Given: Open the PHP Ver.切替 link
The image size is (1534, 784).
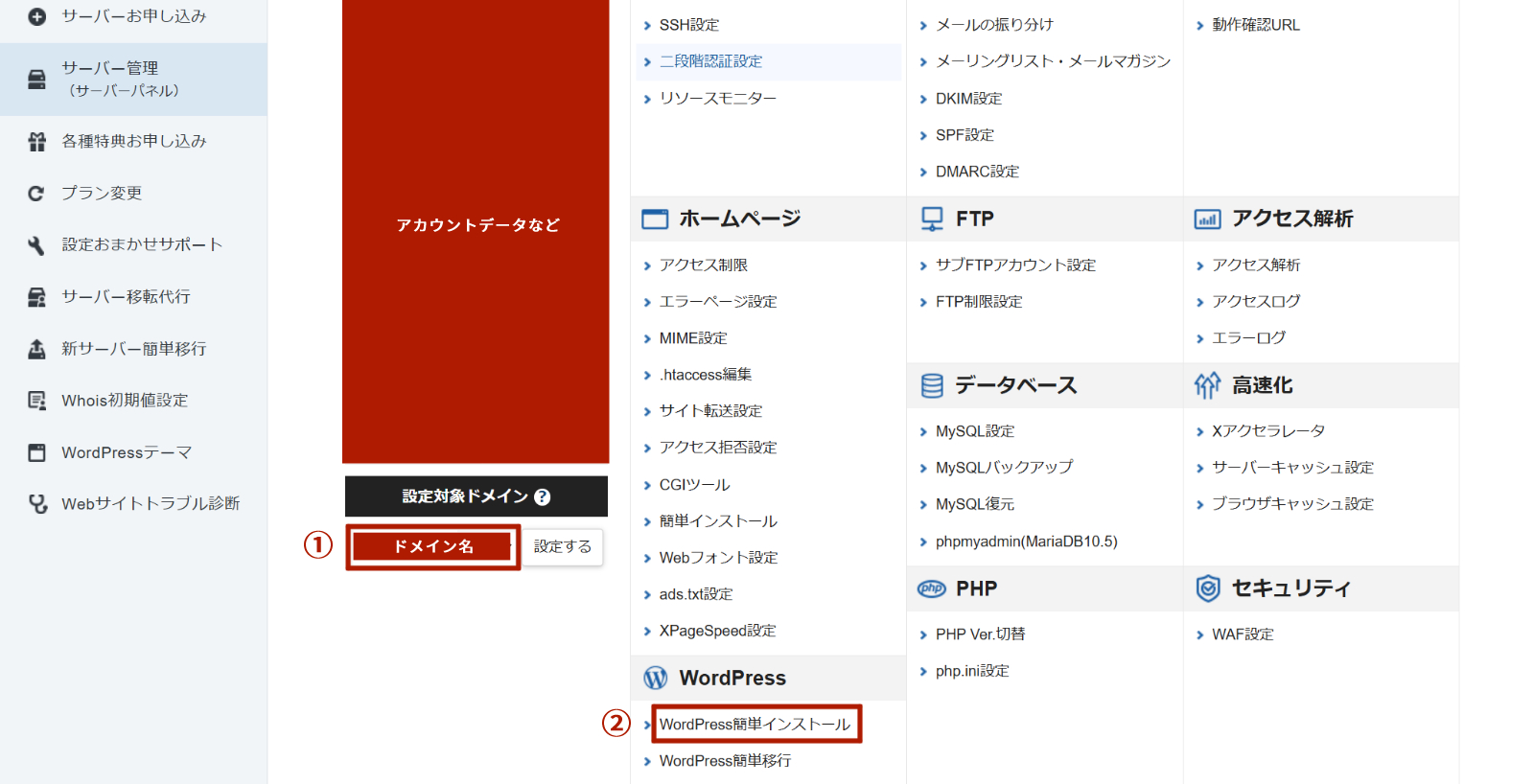Looking at the screenshot, I should pyautogui.click(x=980, y=634).
